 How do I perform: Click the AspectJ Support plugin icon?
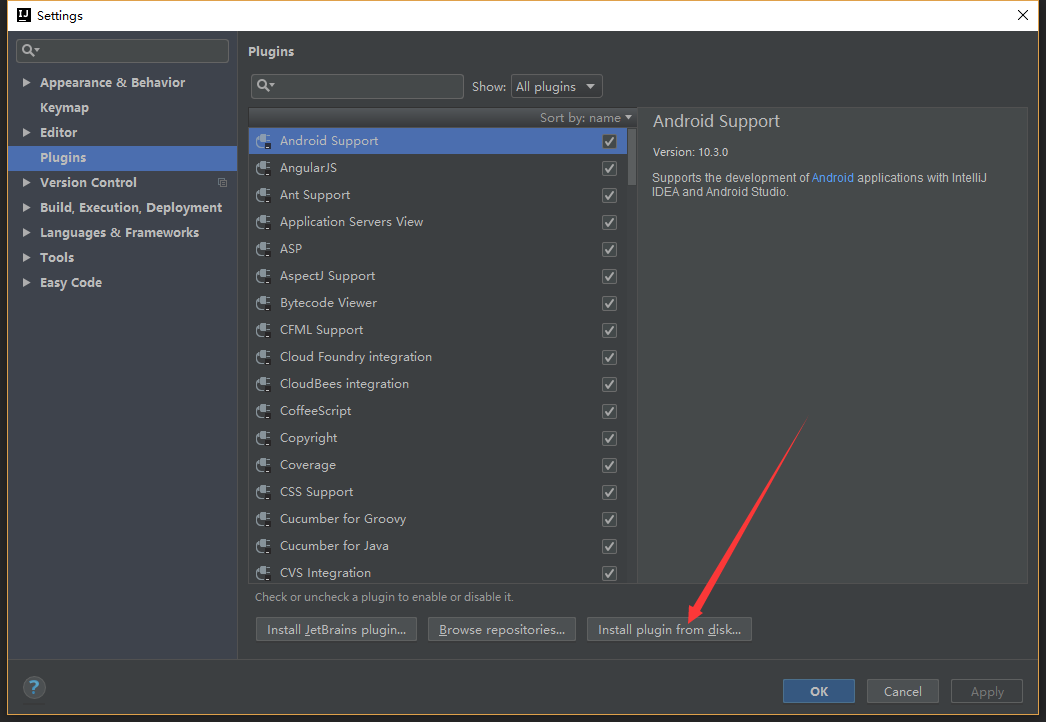264,276
